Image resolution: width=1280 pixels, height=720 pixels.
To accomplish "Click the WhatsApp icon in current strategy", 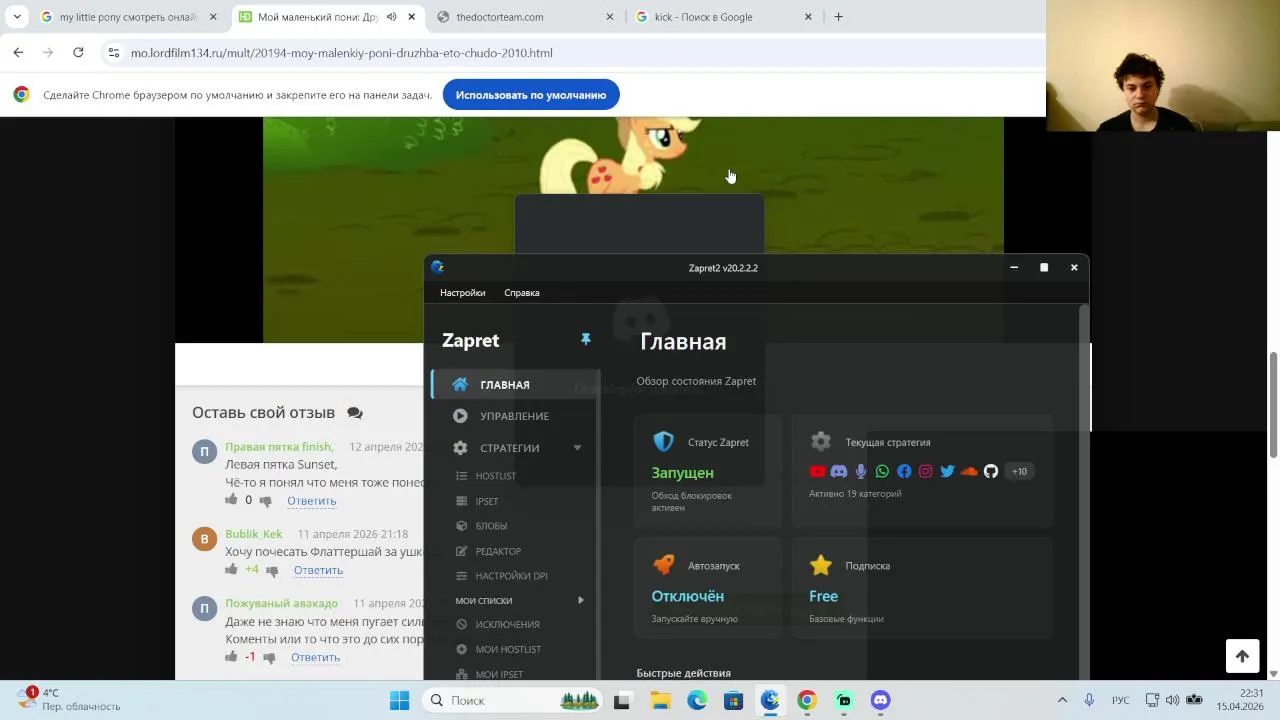I will click(882, 471).
